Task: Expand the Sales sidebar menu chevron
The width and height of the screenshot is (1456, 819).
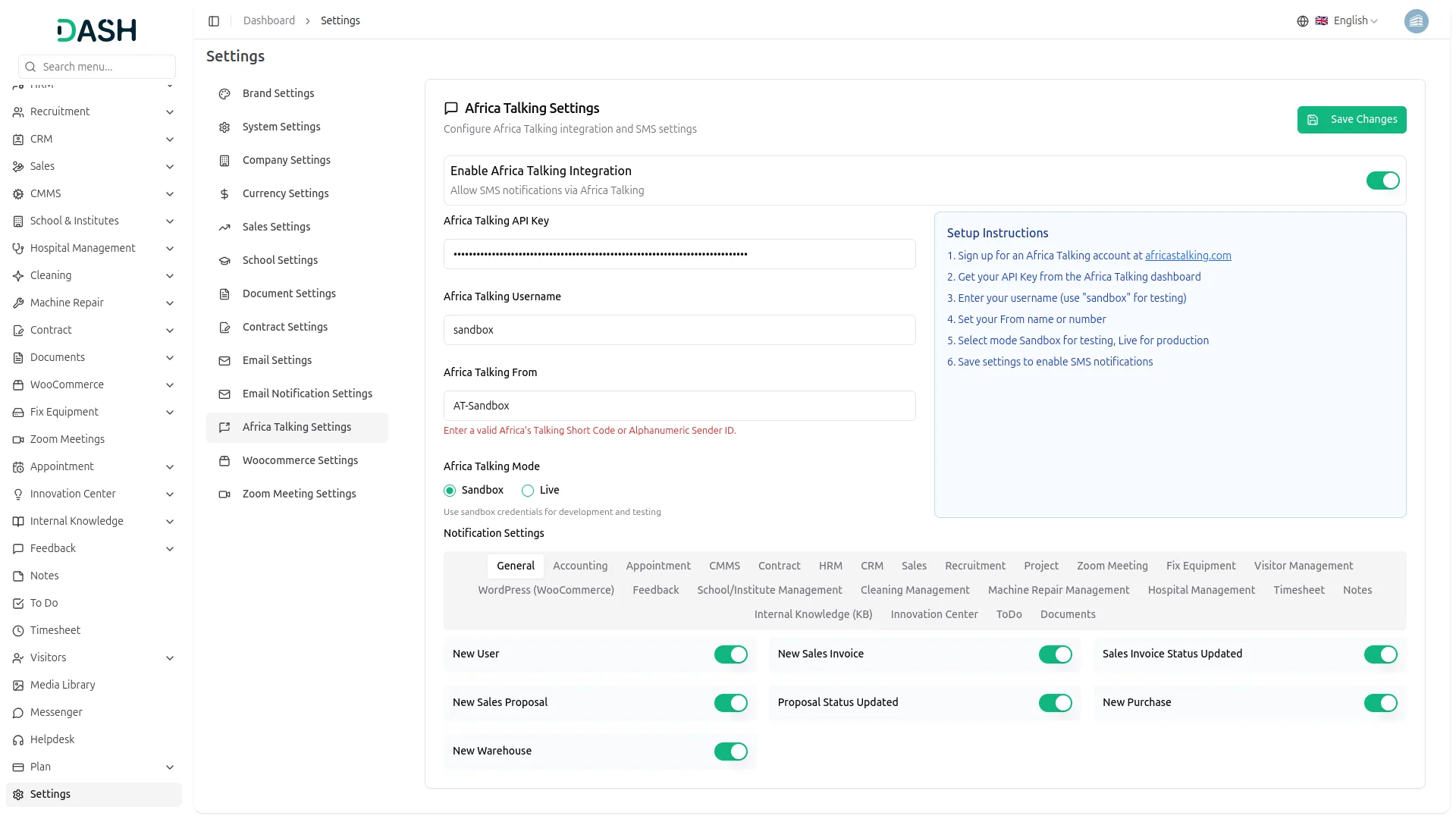Action: tap(170, 167)
